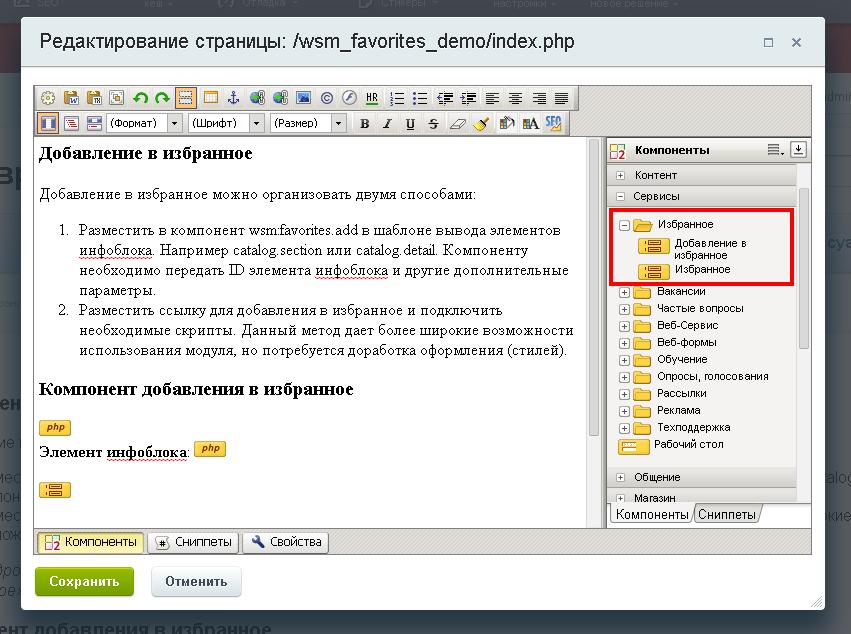Open the SEO tool icon

(553, 123)
